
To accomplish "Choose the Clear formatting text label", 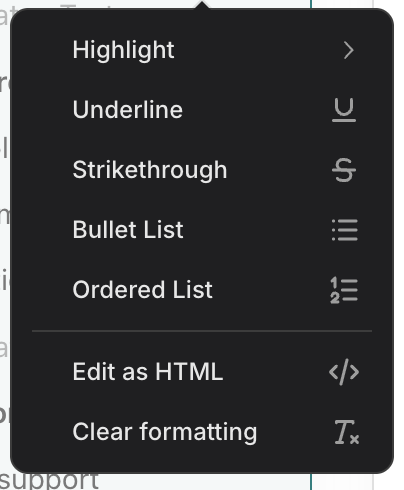I will (x=165, y=432).
